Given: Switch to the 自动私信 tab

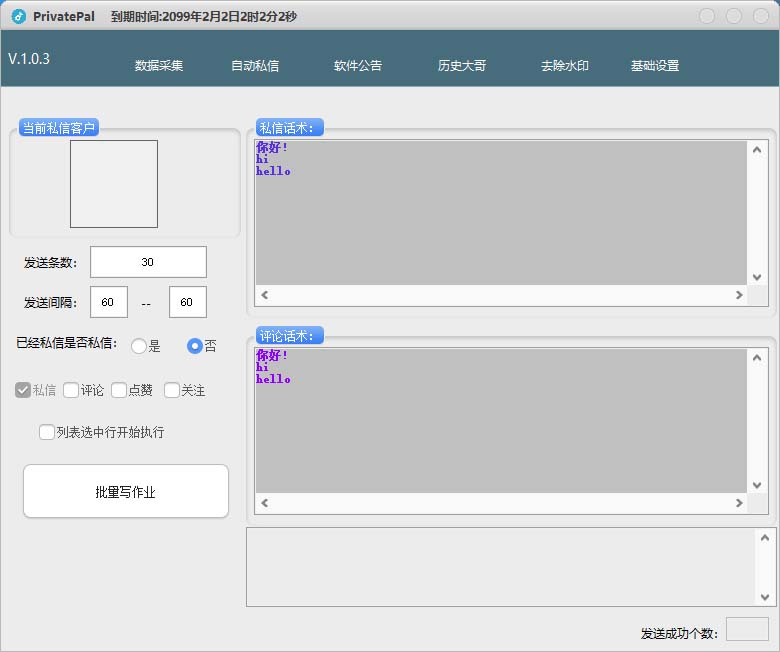Looking at the screenshot, I should pos(255,66).
